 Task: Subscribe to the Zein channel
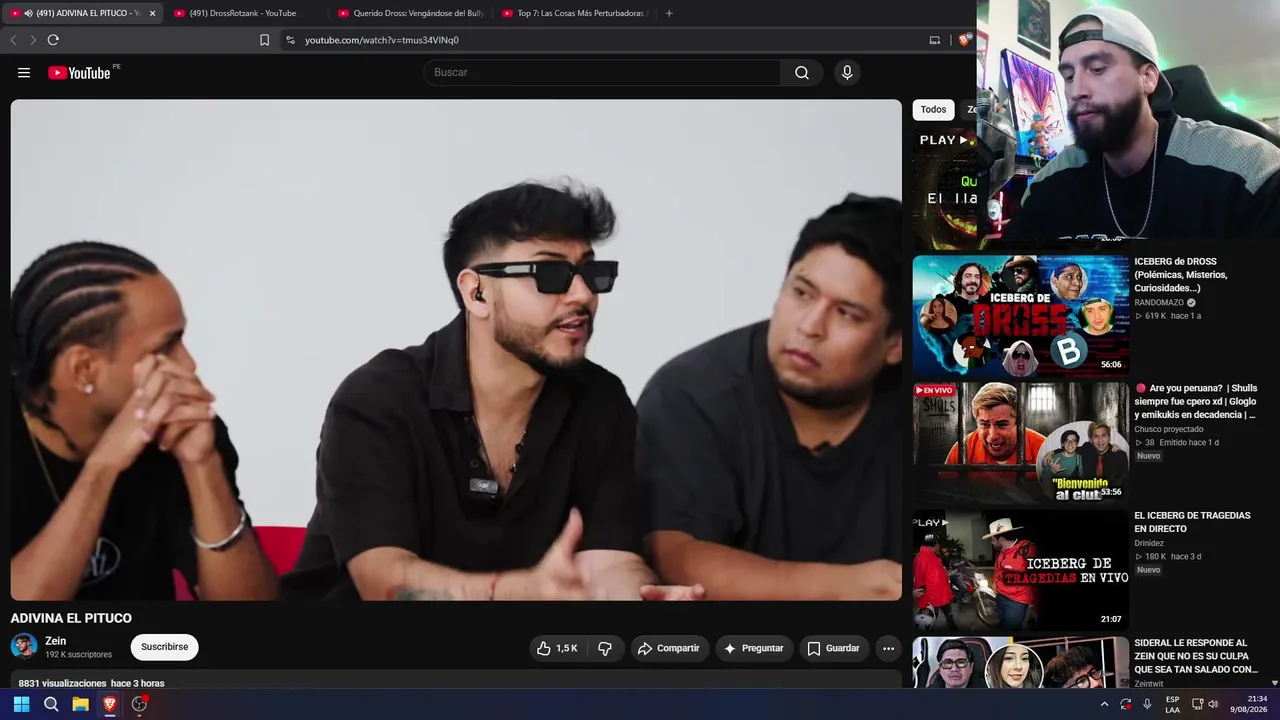point(165,647)
